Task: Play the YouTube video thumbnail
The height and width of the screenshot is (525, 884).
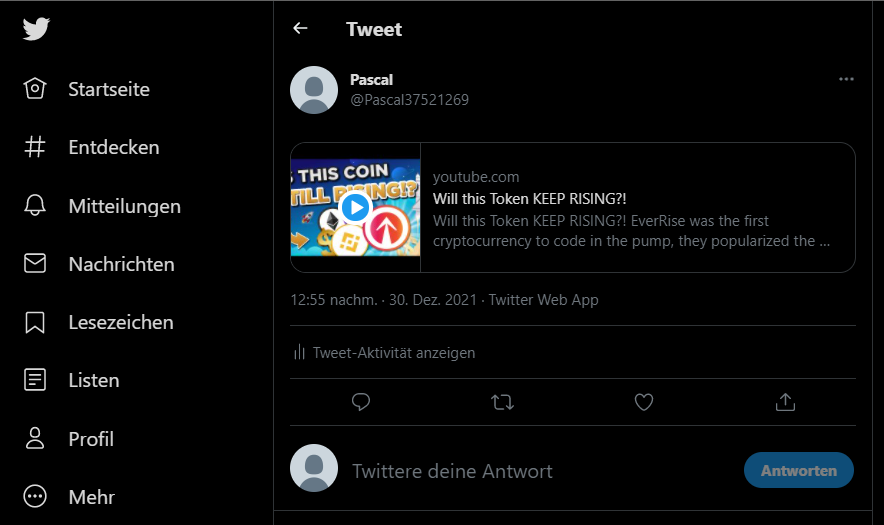Action: (x=355, y=208)
